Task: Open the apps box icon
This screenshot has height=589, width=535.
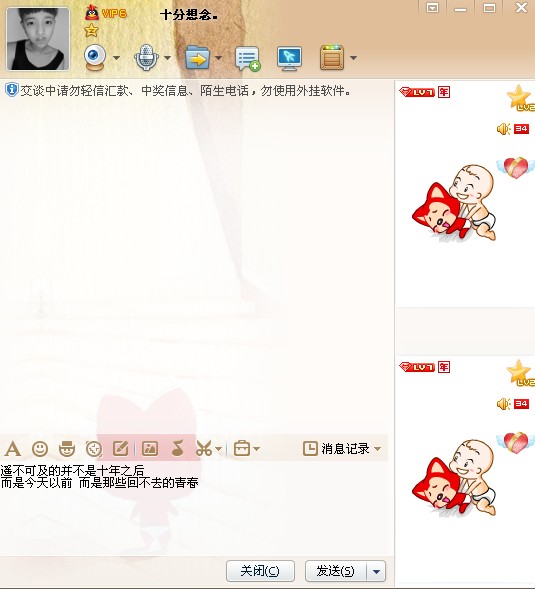Action: tap(332, 57)
